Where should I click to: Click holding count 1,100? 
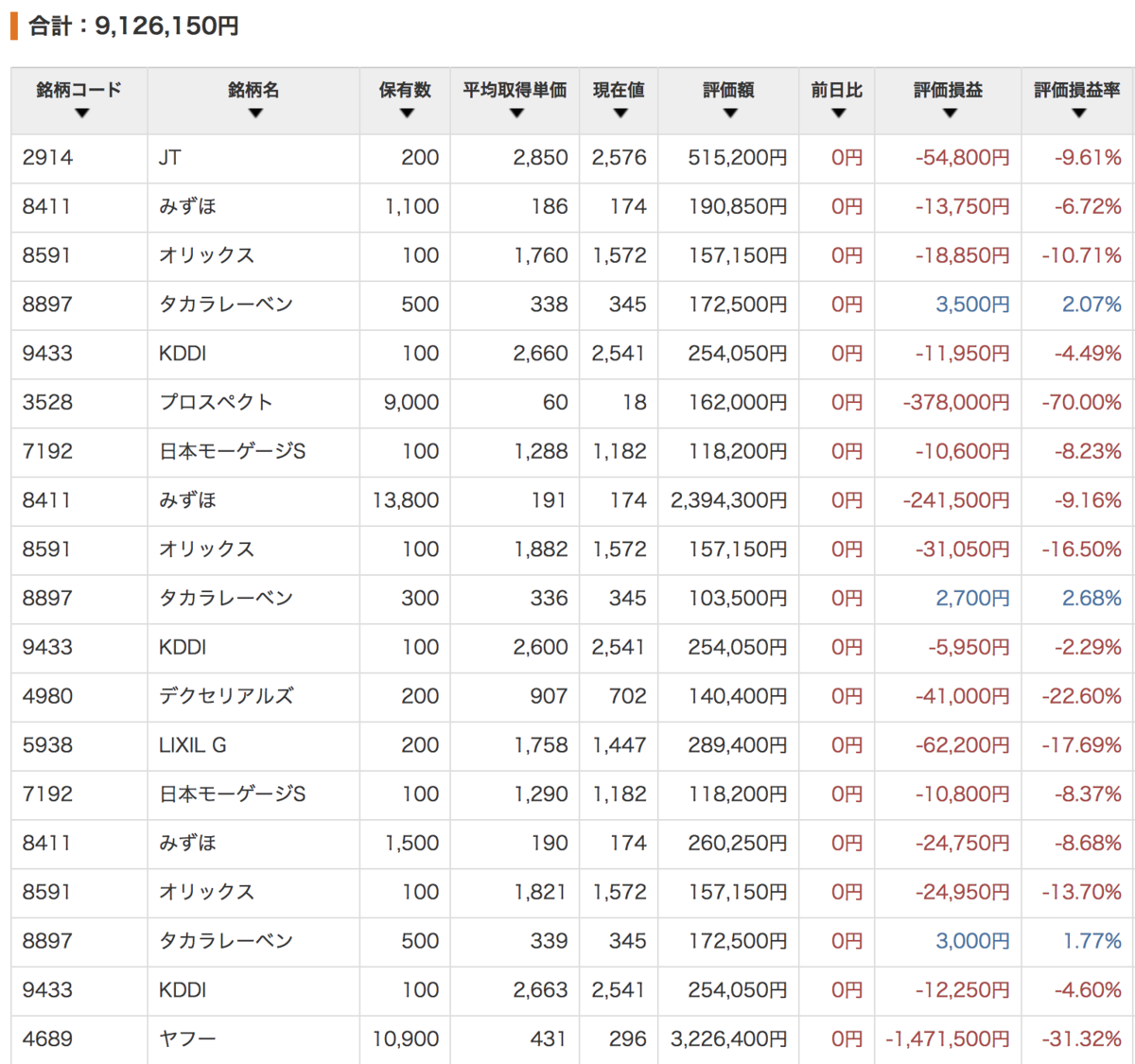(x=411, y=207)
